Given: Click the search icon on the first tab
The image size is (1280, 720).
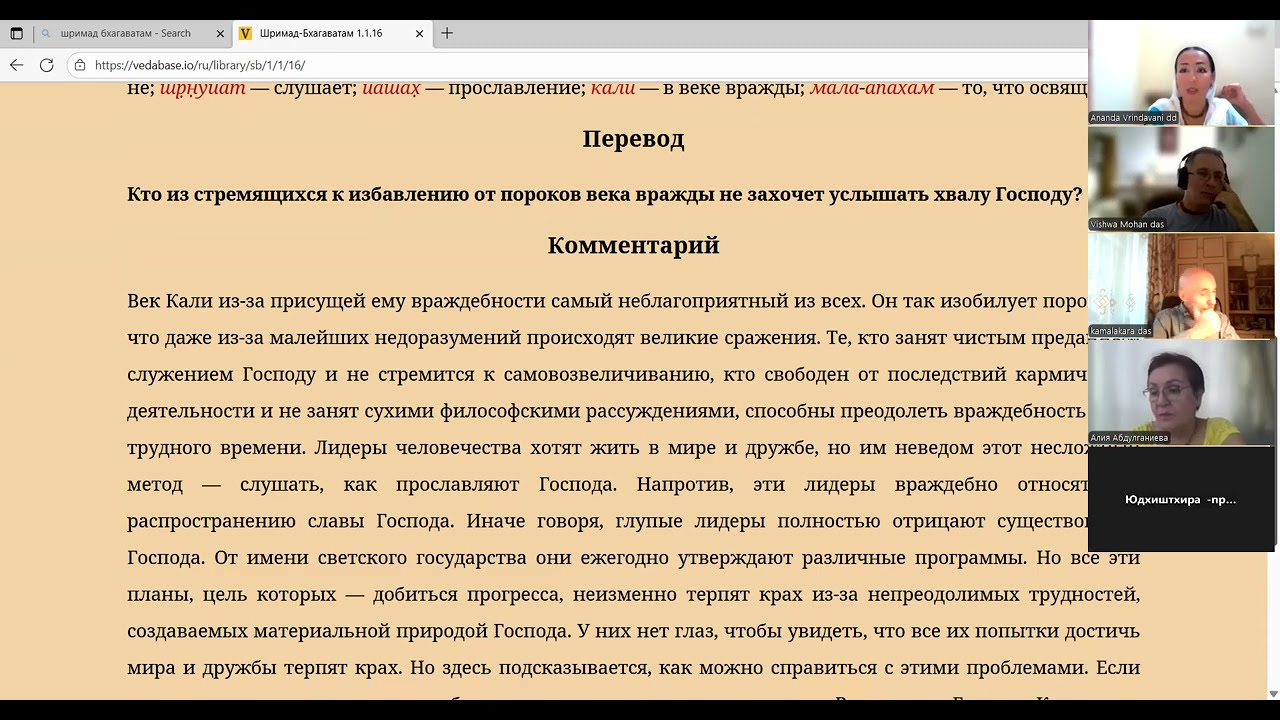Looking at the screenshot, I should pyautogui.click(x=46, y=33).
